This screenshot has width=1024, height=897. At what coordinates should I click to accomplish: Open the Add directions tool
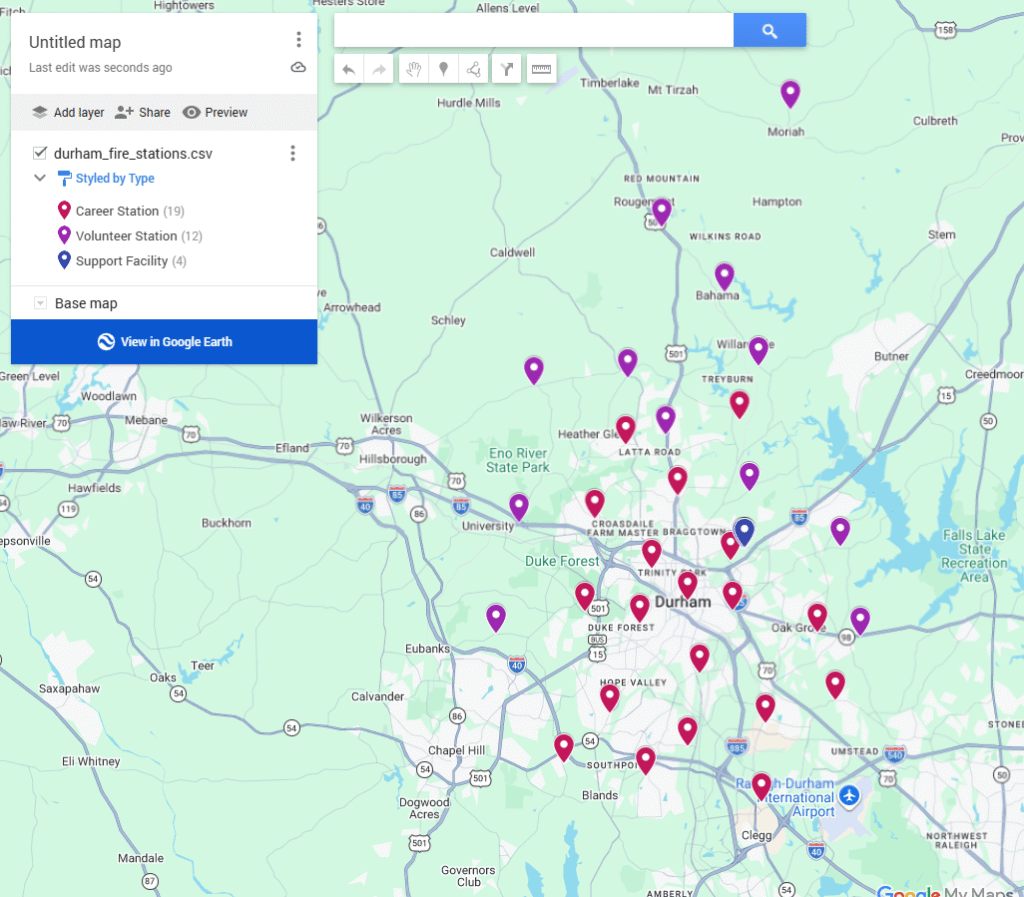[507, 69]
